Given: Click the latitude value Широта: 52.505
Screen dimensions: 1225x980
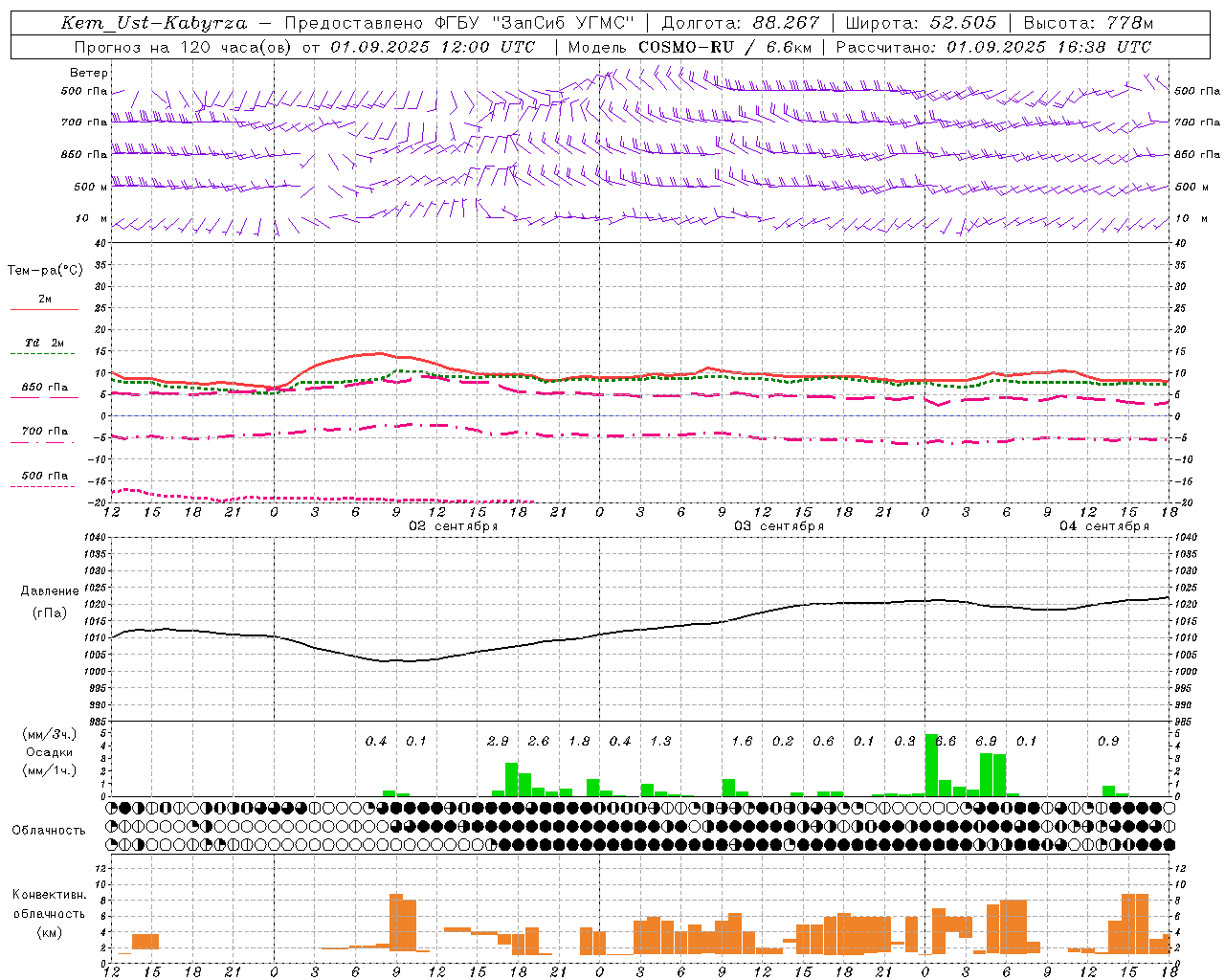Looking at the screenshot, I should [921, 23].
